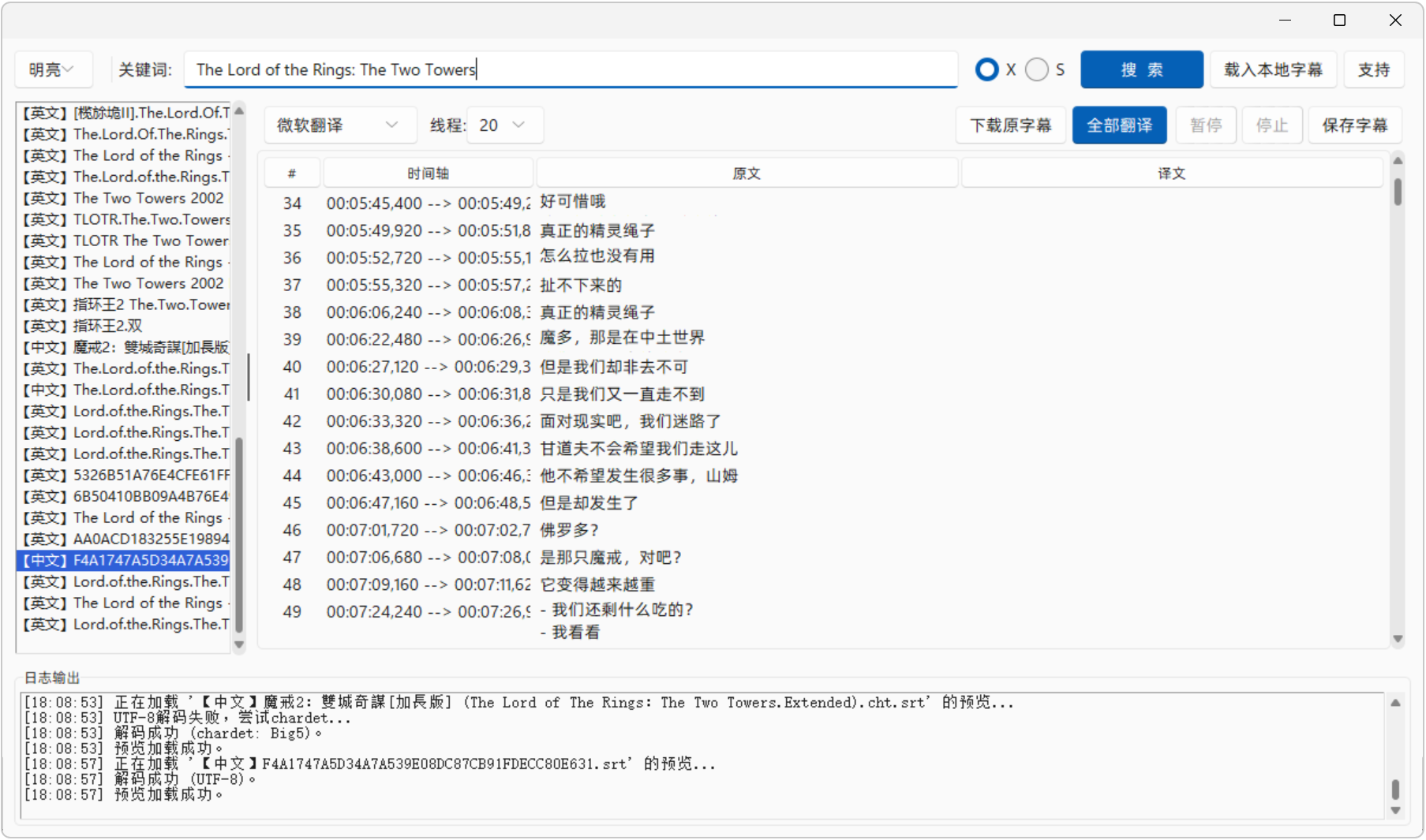
Task: Click the 时间轴 column header
Action: [428, 173]
